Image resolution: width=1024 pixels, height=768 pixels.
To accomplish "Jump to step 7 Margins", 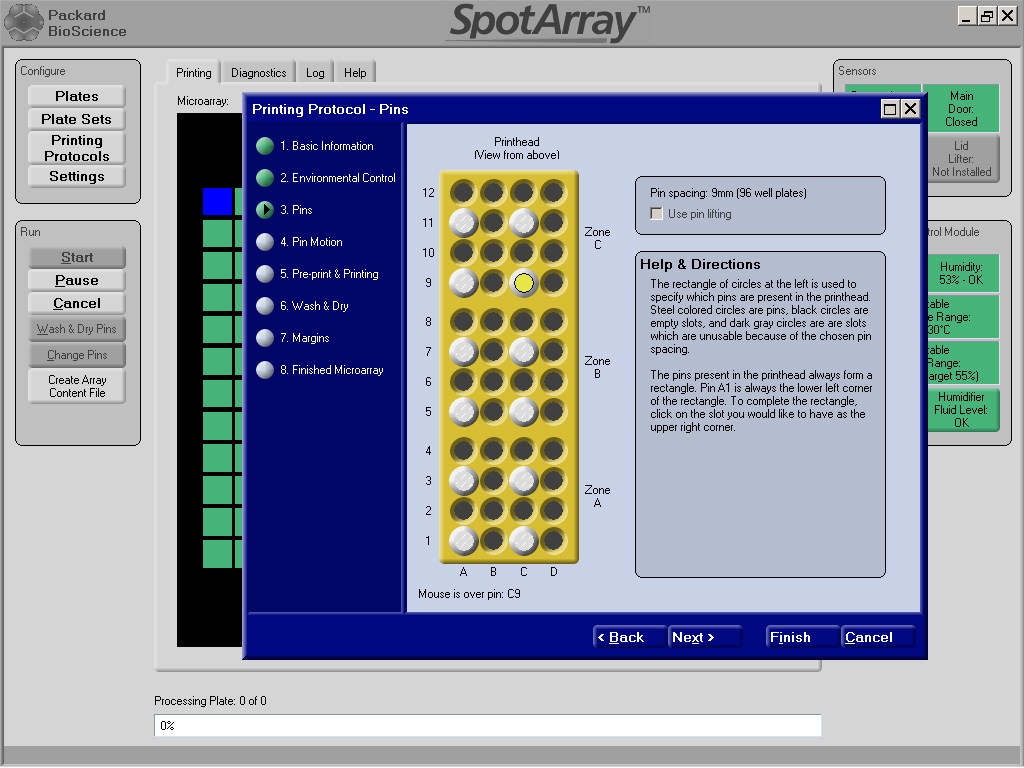I will 305,338.
